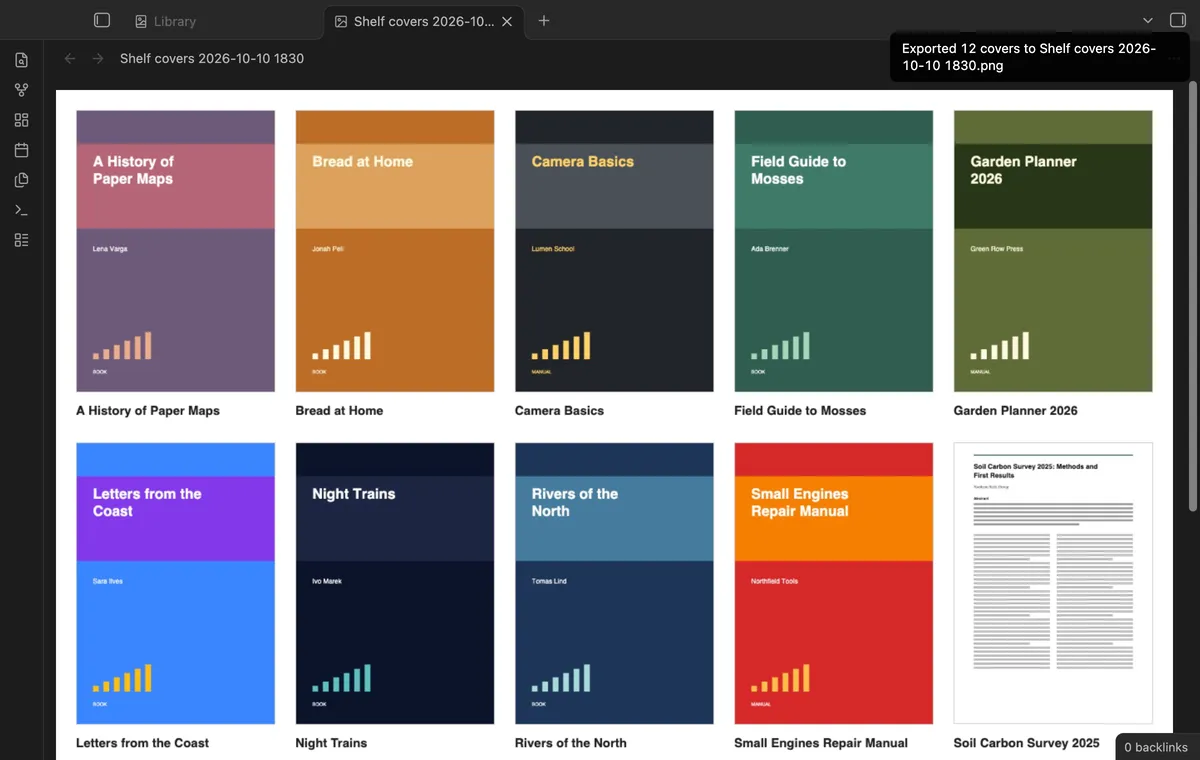This screenshot has height=760, width=1200.
Task: Click the insert template copy icon
Action: [21, 180]
